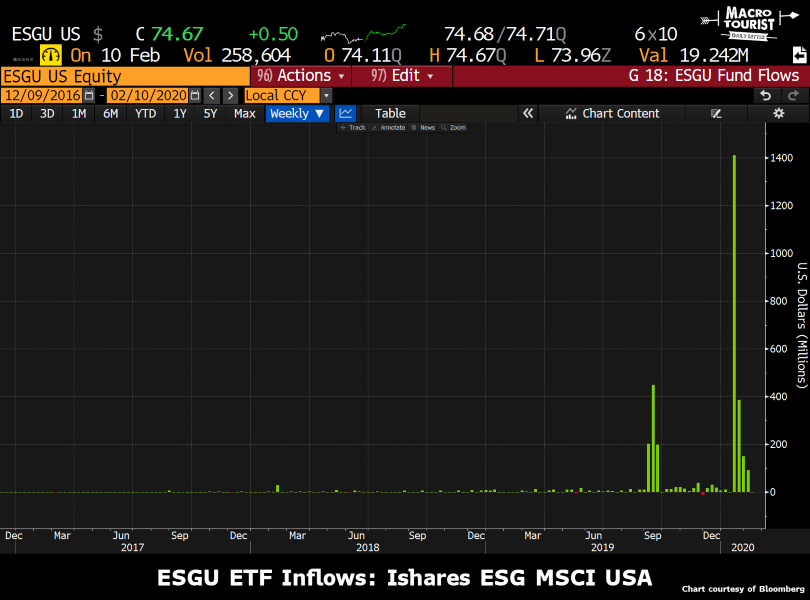Image resolution: width=810 pixels, height=600 pixels.
Task: Select the 6M range tab
Action: point(111,113)
